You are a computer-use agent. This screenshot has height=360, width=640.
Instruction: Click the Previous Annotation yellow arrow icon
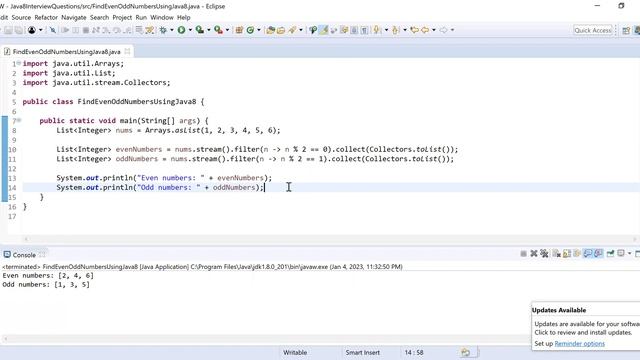pos(395,30)
